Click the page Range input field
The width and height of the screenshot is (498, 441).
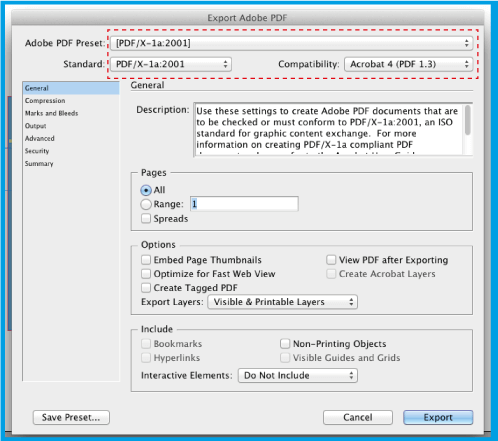coord(244,204)
